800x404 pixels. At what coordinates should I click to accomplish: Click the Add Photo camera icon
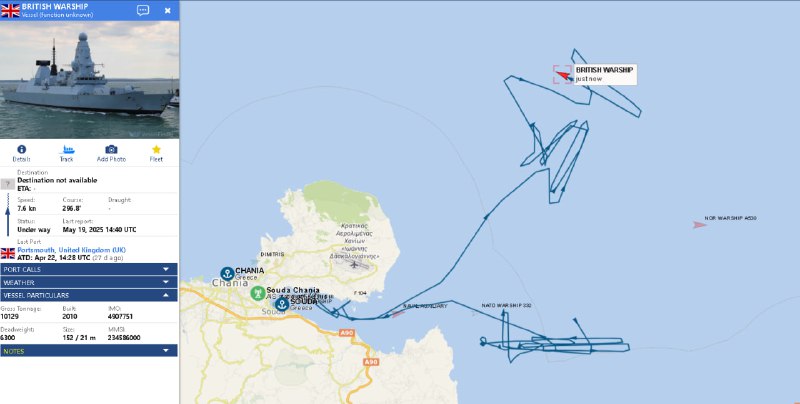tap(111, 149)
